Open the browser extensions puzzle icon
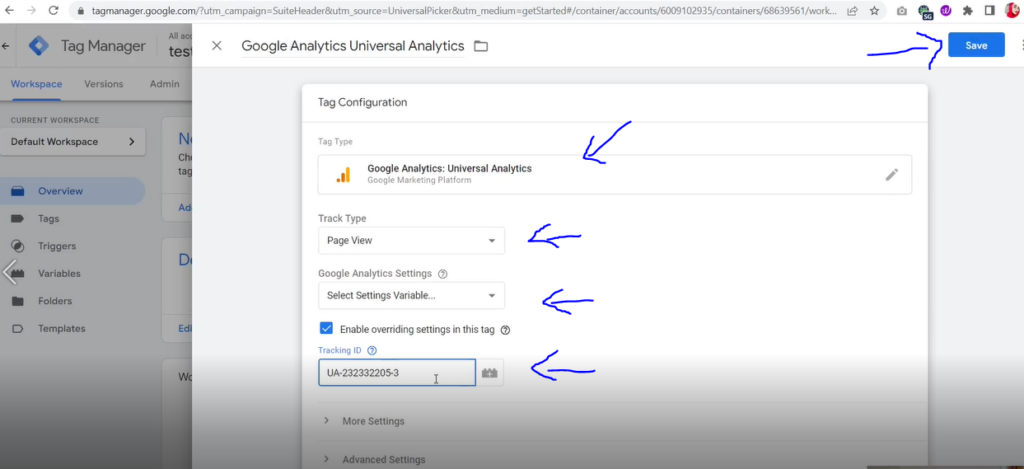Screen dimensions: 1024x469 pos(968,11)
